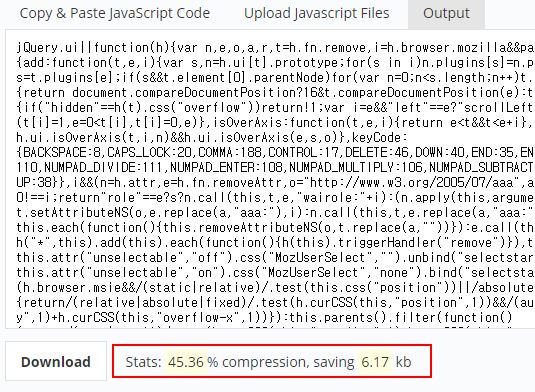Click the 6.17 kb saving value

tap(386, 362)
